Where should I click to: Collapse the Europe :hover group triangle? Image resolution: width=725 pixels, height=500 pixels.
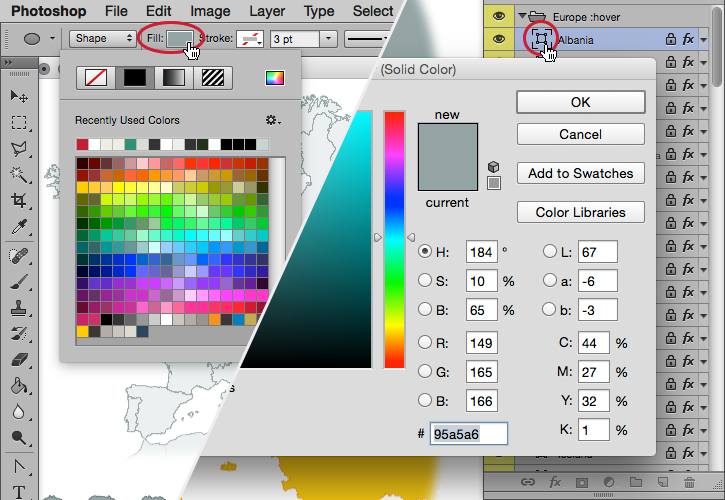pyautogui.click(x=522, y=16)
